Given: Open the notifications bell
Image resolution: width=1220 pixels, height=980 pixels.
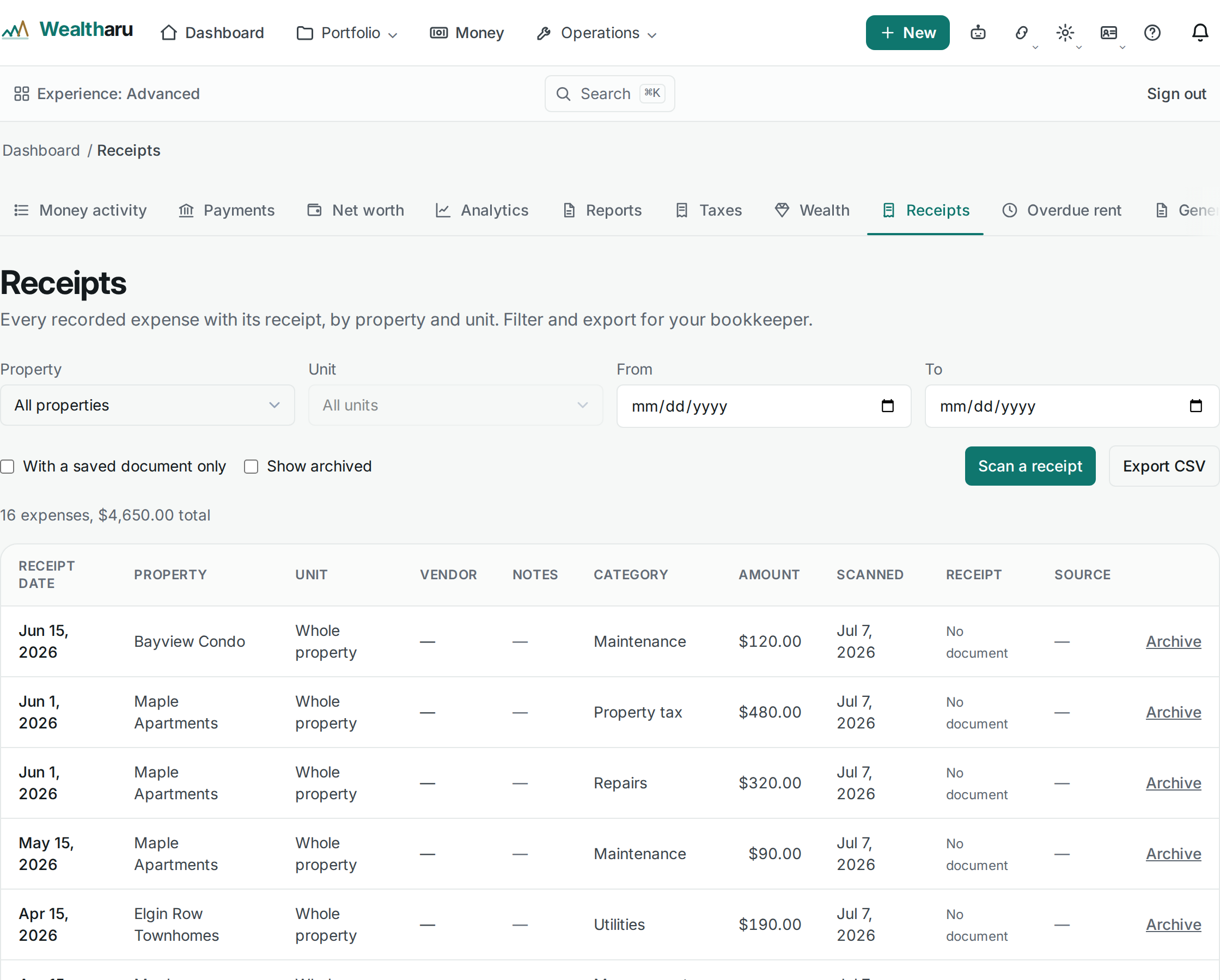Looking at the screenshot, I should coord(1200,33).
